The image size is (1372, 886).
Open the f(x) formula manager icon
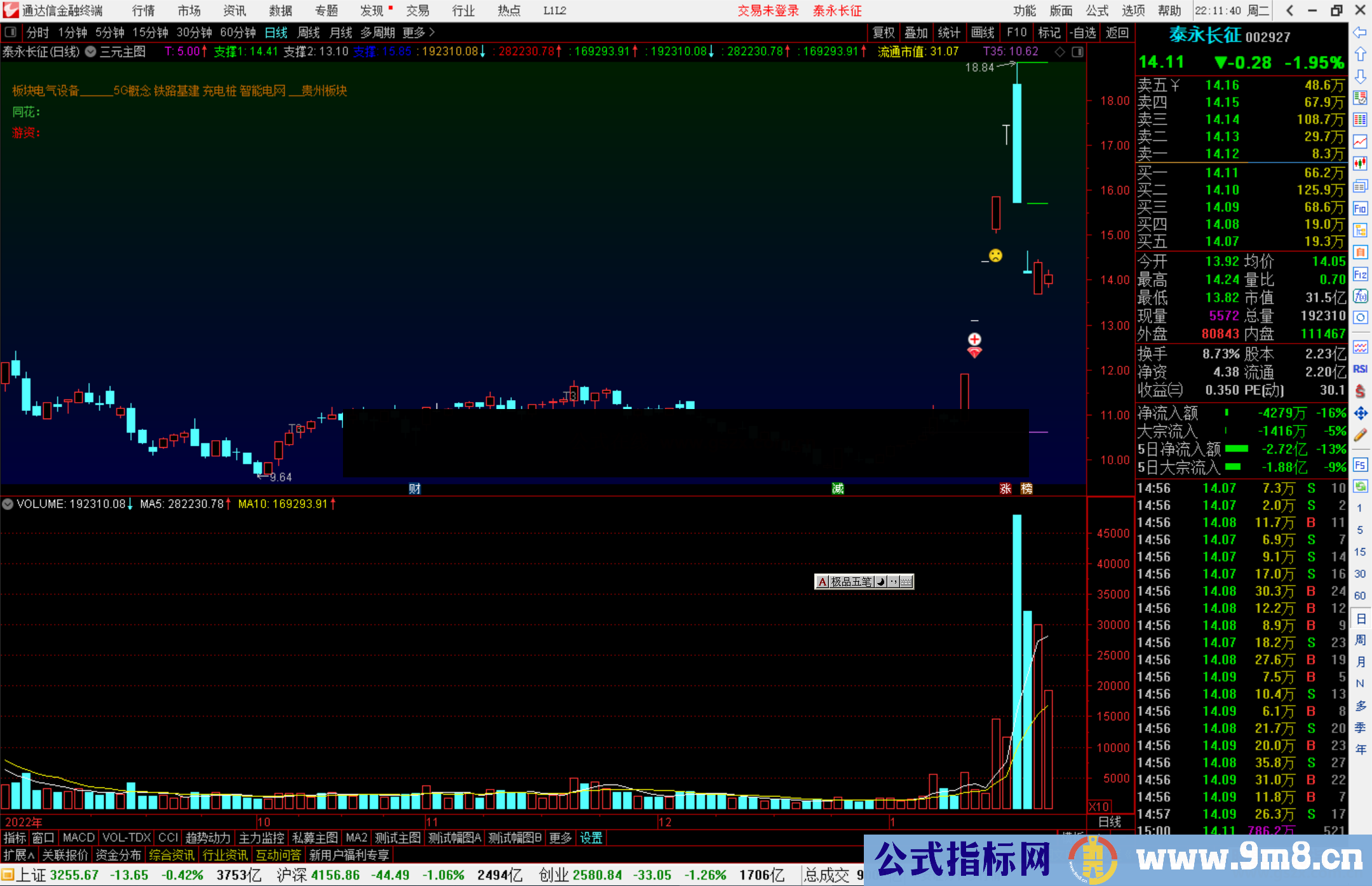pos(1360,296)
